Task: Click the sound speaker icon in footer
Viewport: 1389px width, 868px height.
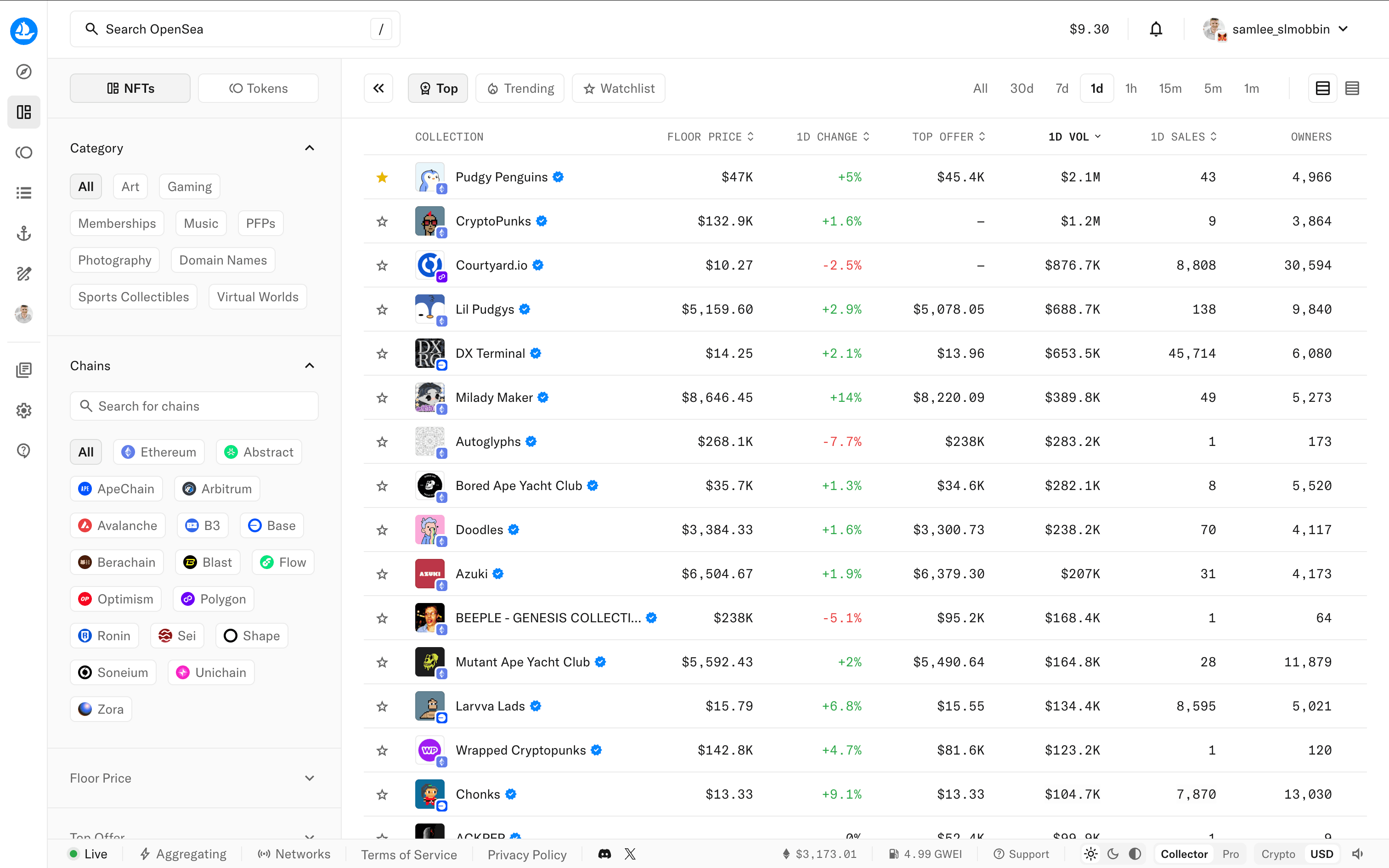Action: point(1357,854)
